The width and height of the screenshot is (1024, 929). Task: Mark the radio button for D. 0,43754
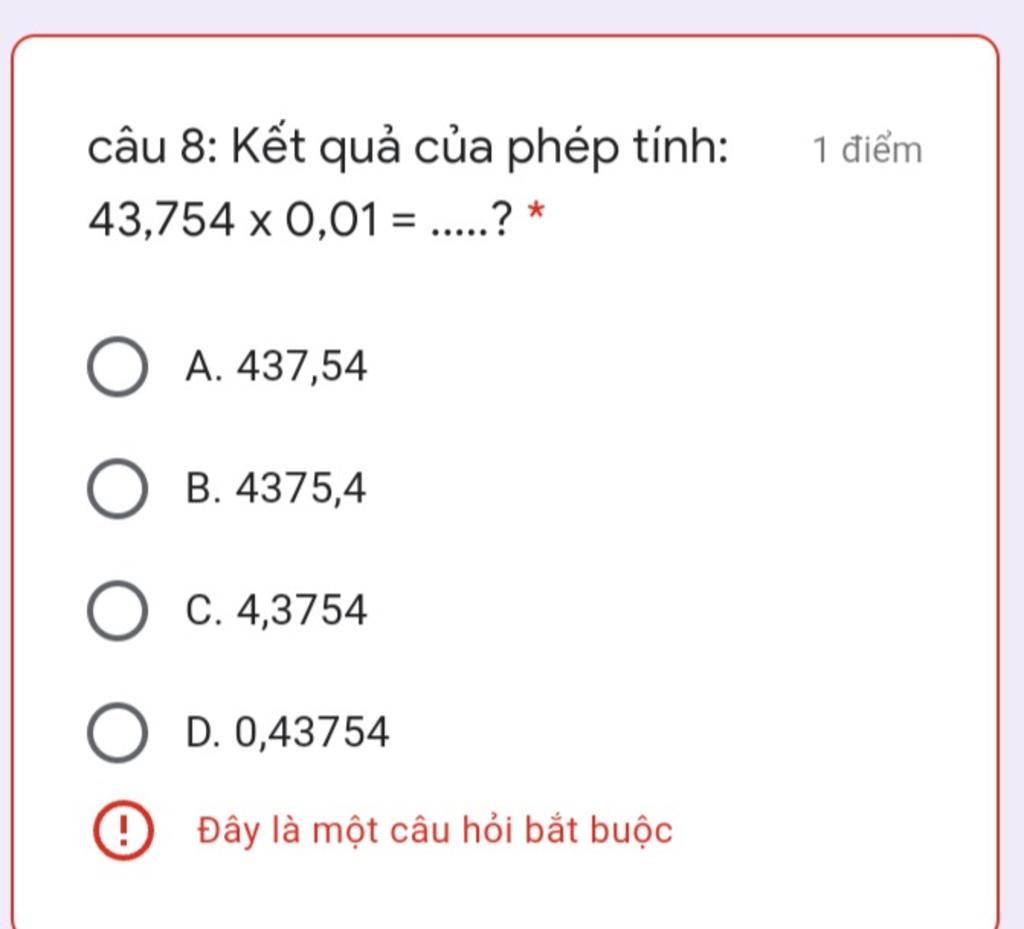(117, 732)
